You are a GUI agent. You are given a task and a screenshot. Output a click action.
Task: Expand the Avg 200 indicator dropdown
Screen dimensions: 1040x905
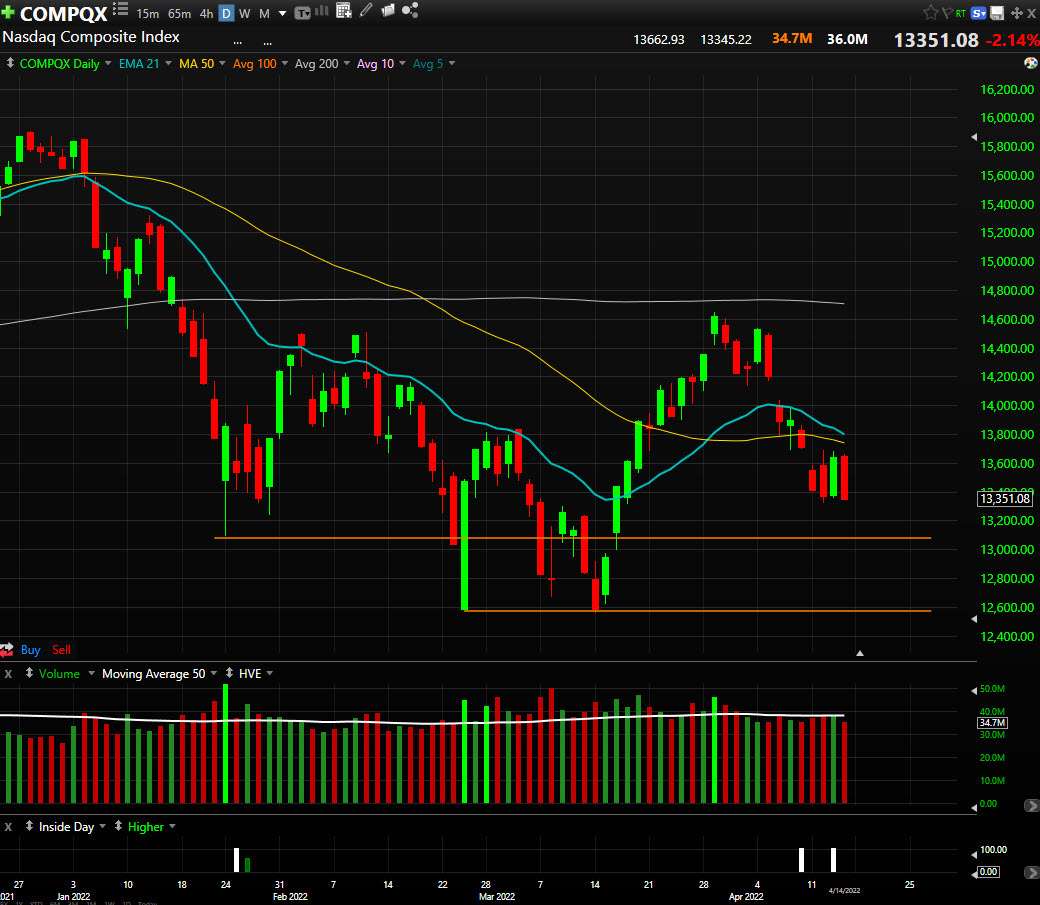tap(347, 63)
